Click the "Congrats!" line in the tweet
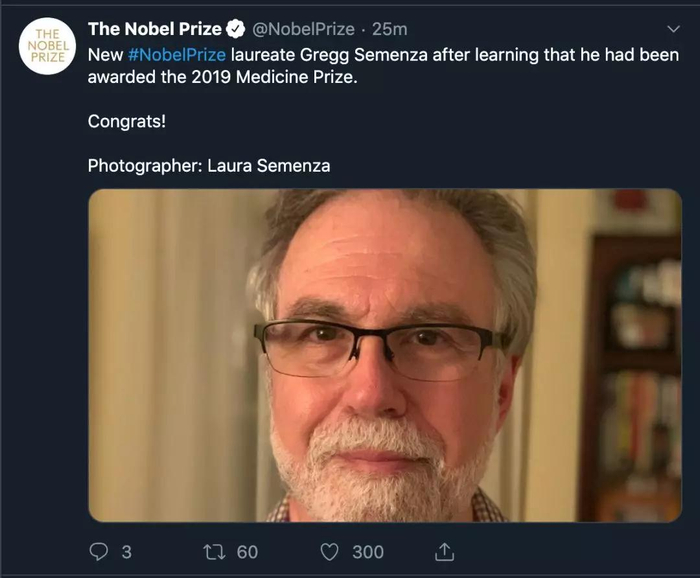 click(127, 121)
